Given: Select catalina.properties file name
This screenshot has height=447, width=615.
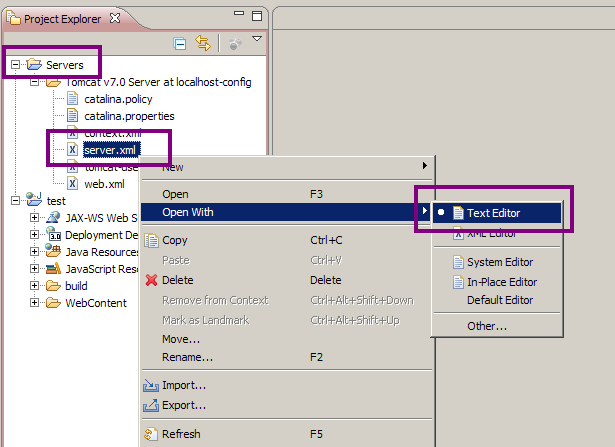Looking at the screenshot, I should click(129, 116).
